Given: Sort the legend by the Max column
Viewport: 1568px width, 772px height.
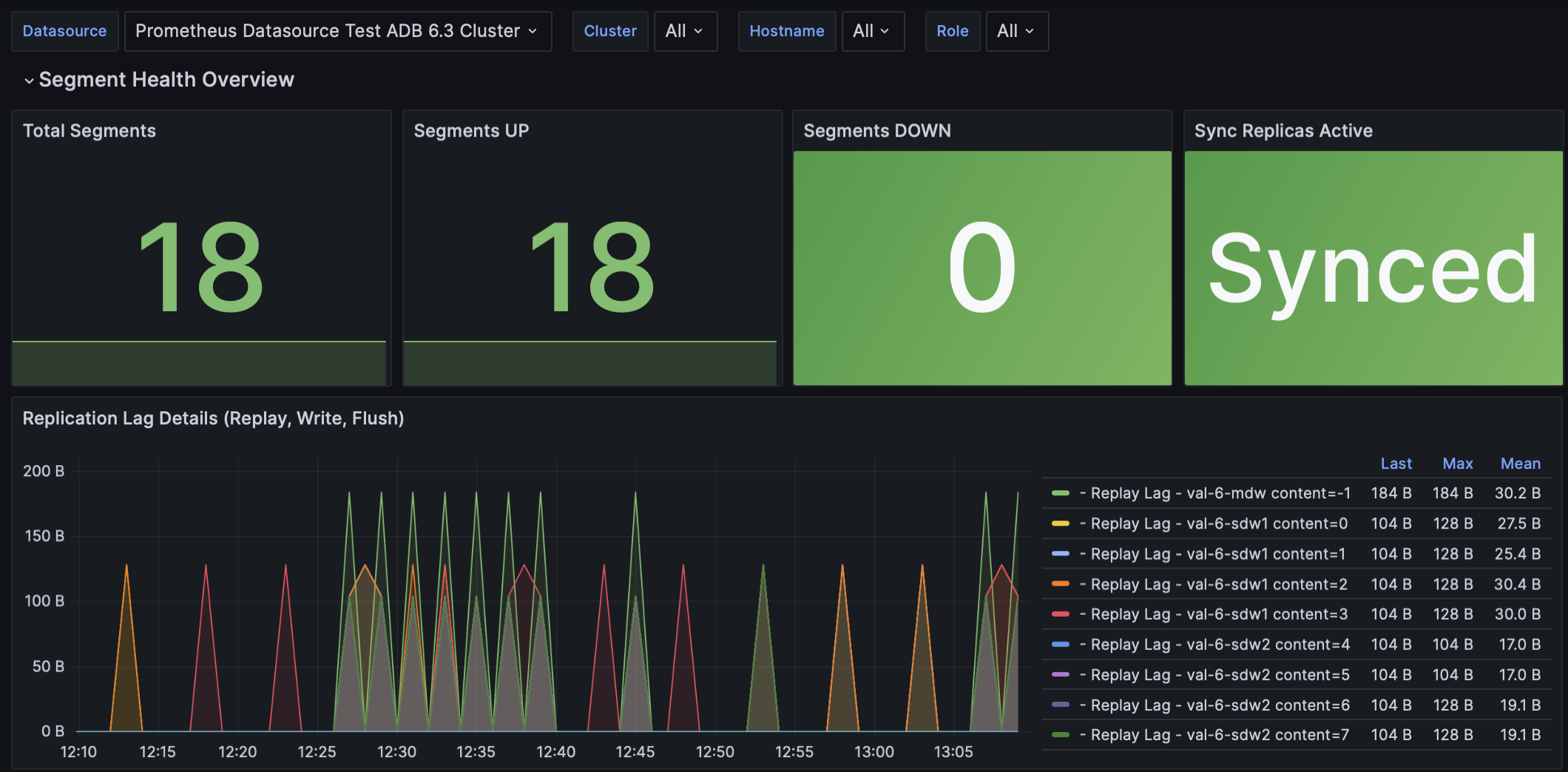Looking at the screenshot, I should coord(1458,463).
